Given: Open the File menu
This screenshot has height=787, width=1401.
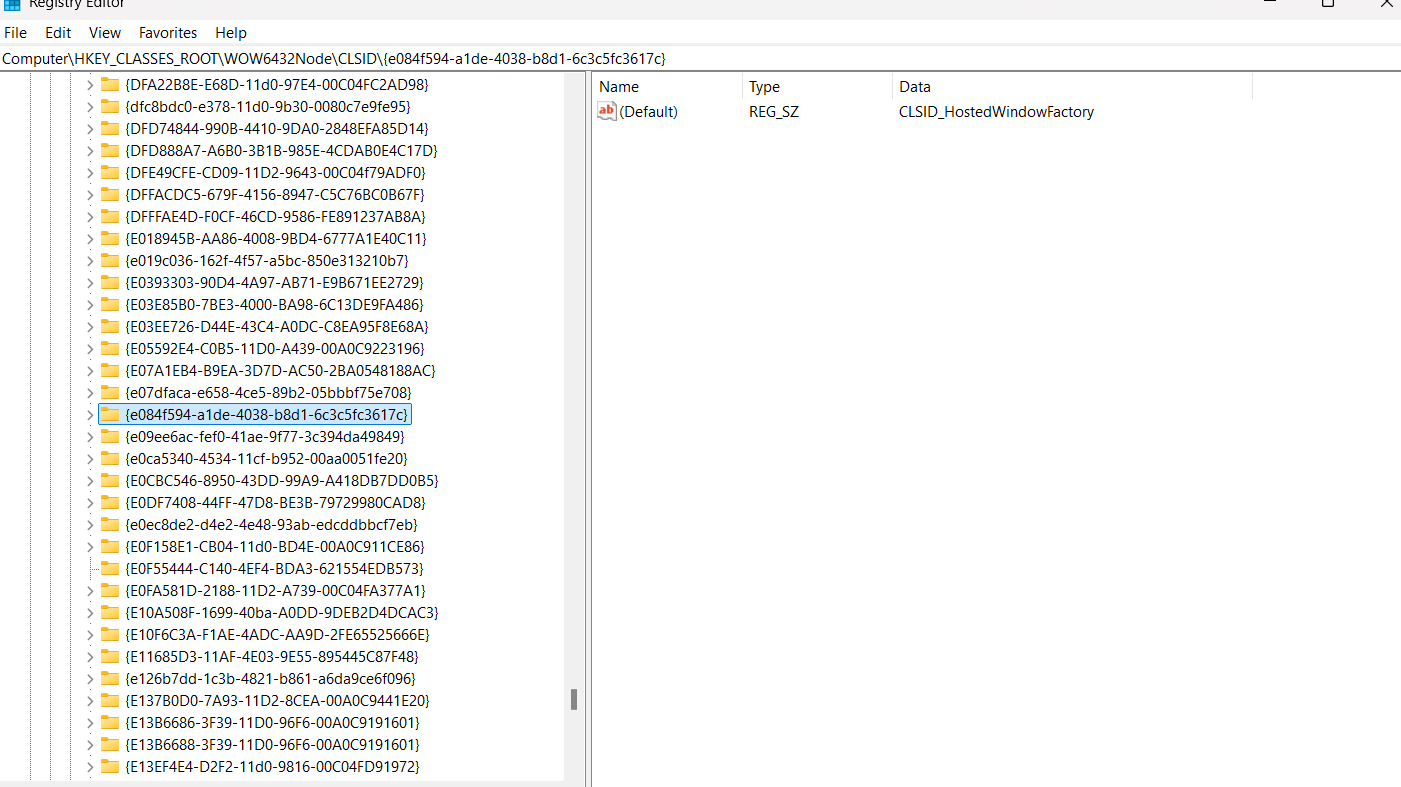Looking at the screenshot, I should 15,33.
